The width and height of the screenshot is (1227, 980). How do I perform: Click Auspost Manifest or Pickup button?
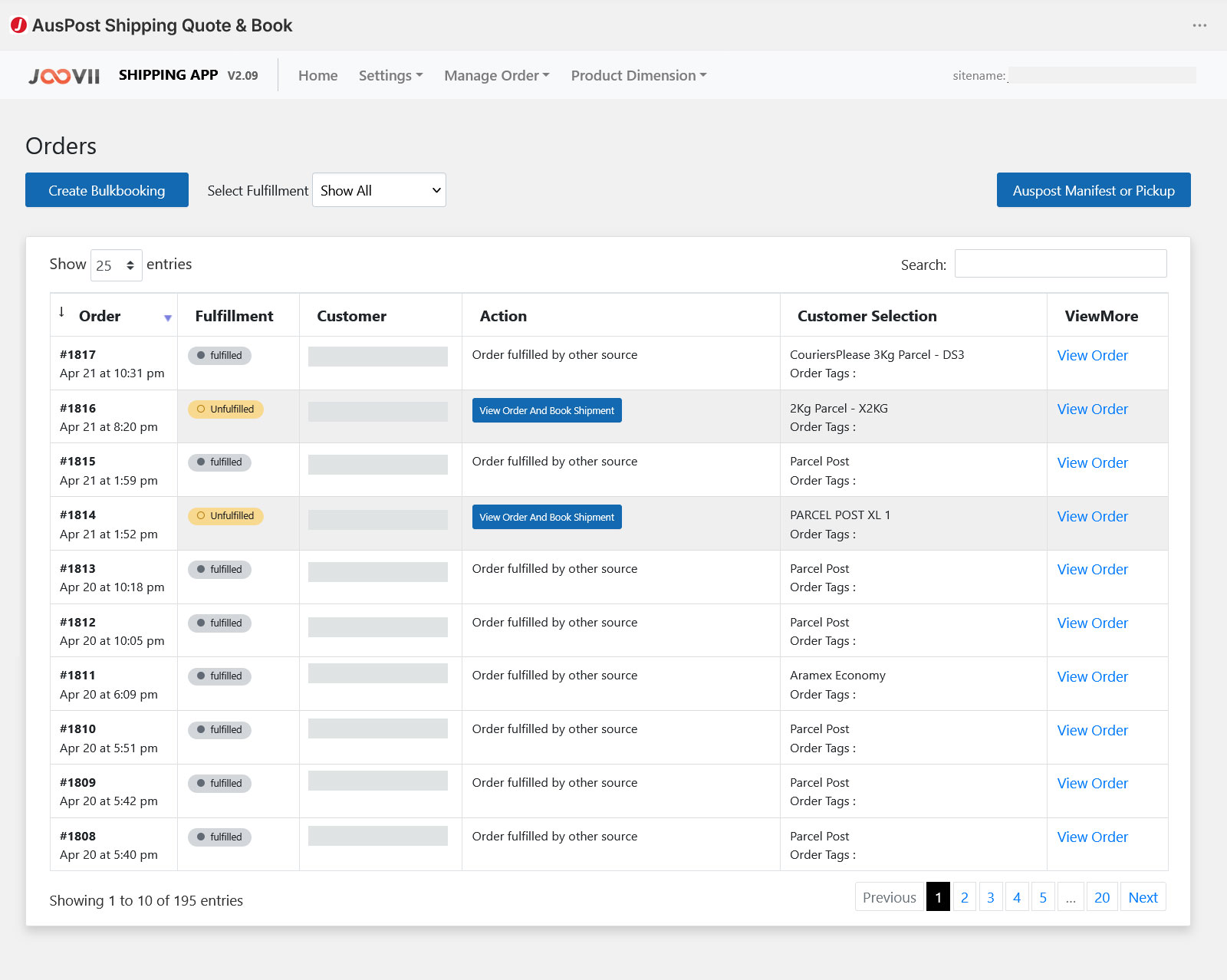pyautogui.click(x=1093, y=190)
